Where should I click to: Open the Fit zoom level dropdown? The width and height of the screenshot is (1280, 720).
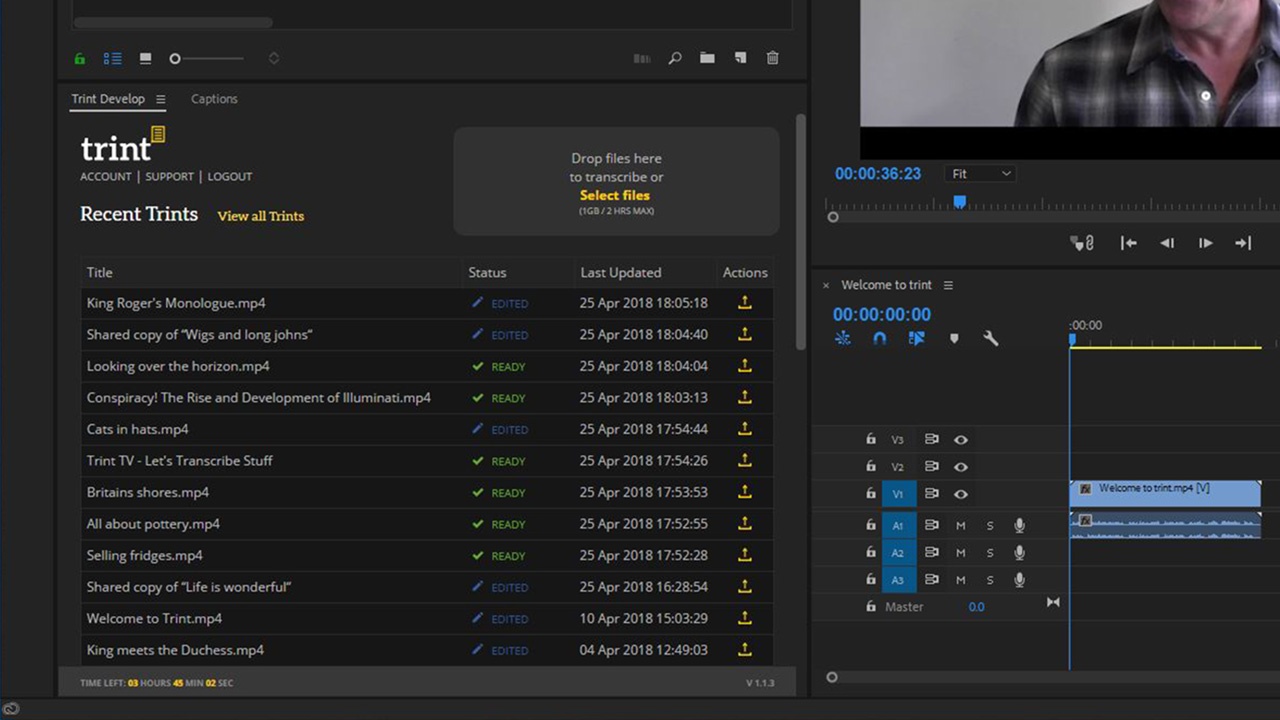(x=980, y=174)
